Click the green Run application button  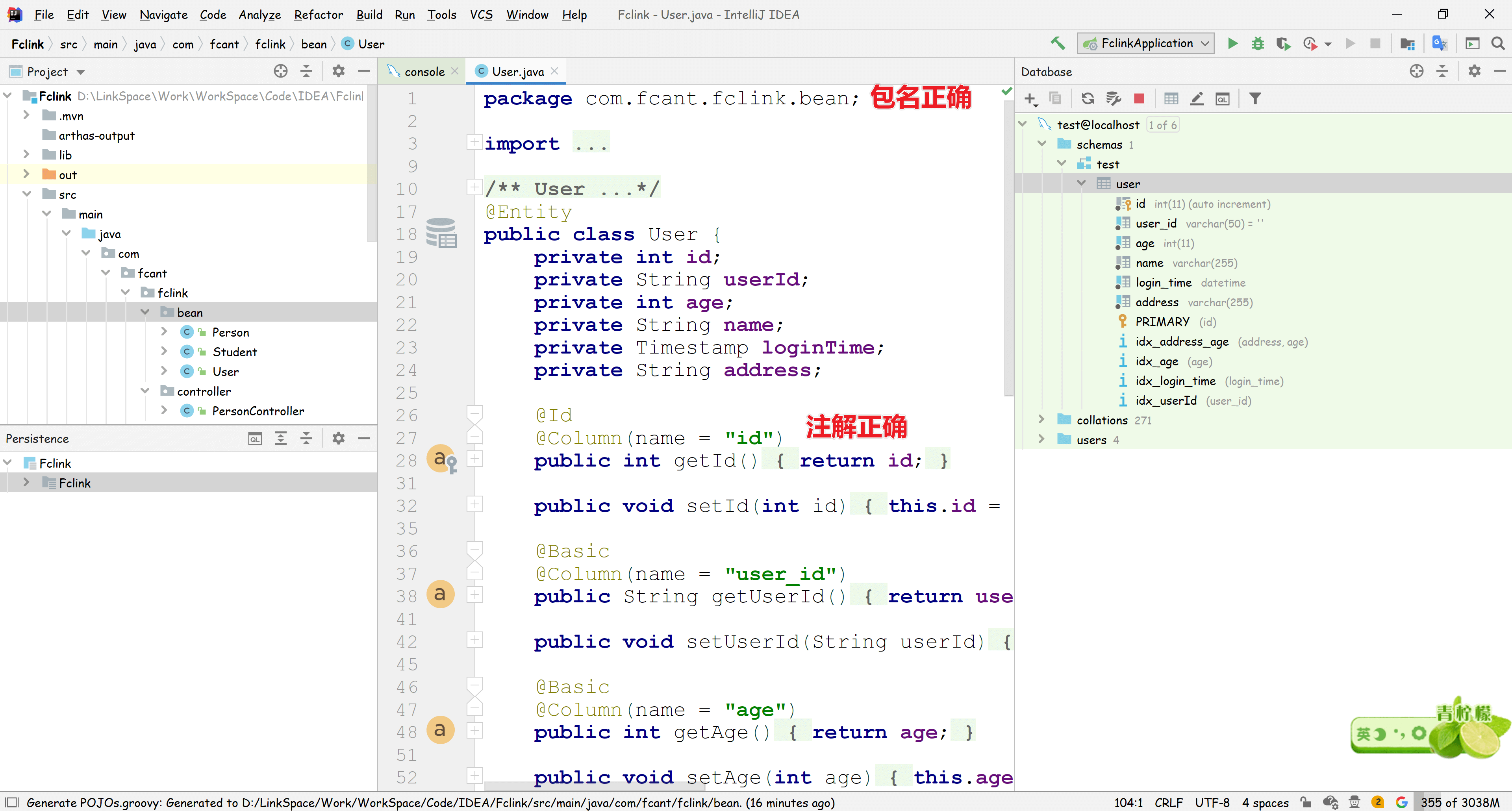(1232, 43)
